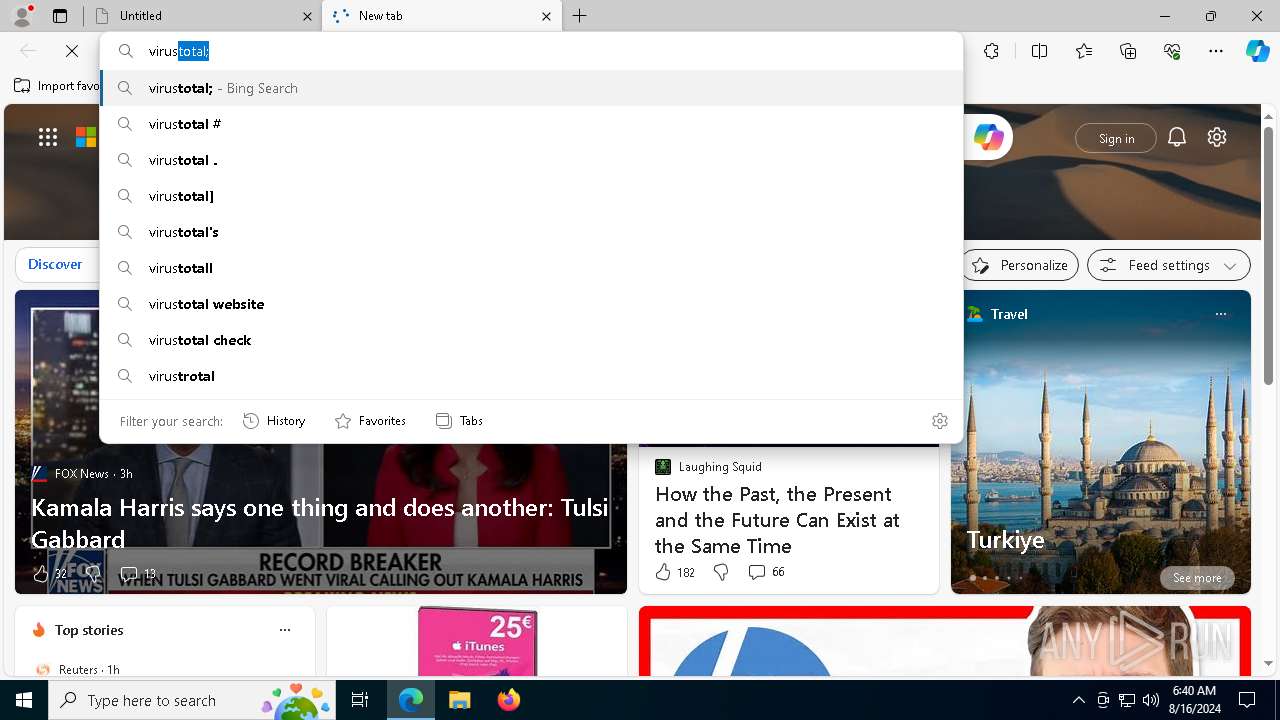
Task: Select 'virustrotal' suggestion
Action: tap(531, 376)
